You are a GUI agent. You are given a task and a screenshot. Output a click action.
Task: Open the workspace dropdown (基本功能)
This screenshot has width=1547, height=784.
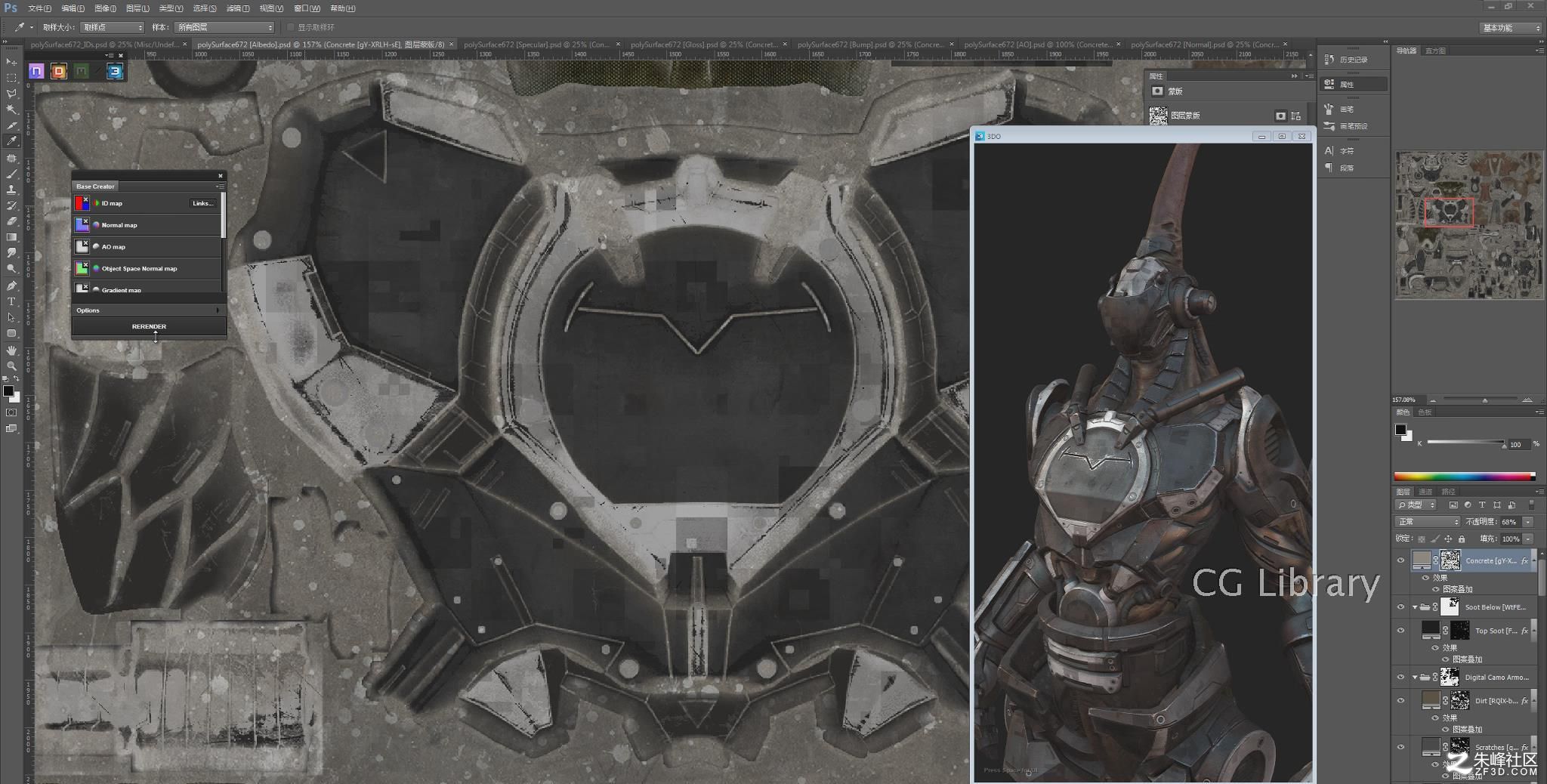pyautogui.click(x=1510, y=28)
